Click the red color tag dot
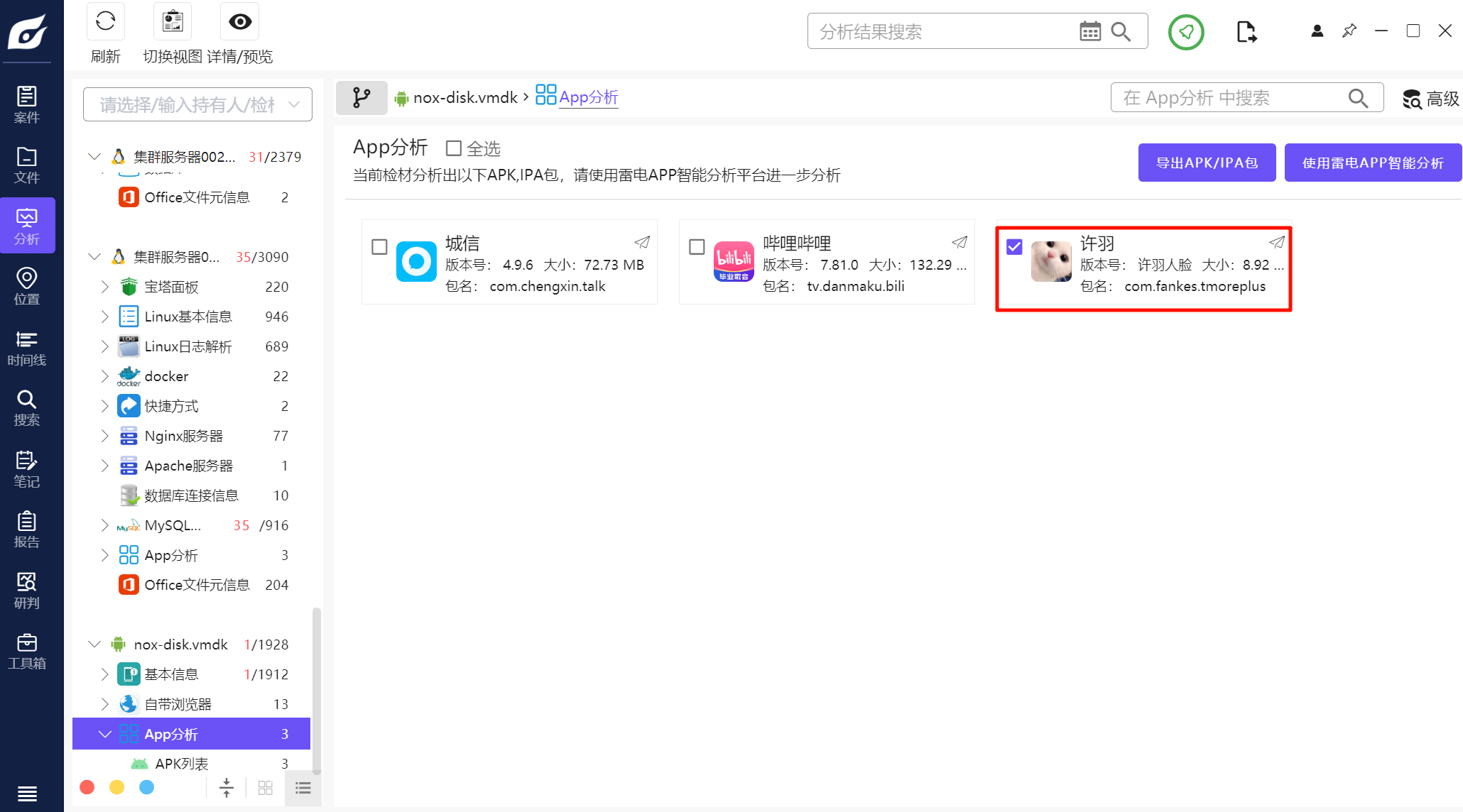The height and width of the screenshot is (812, 1463). coord(87,787)
